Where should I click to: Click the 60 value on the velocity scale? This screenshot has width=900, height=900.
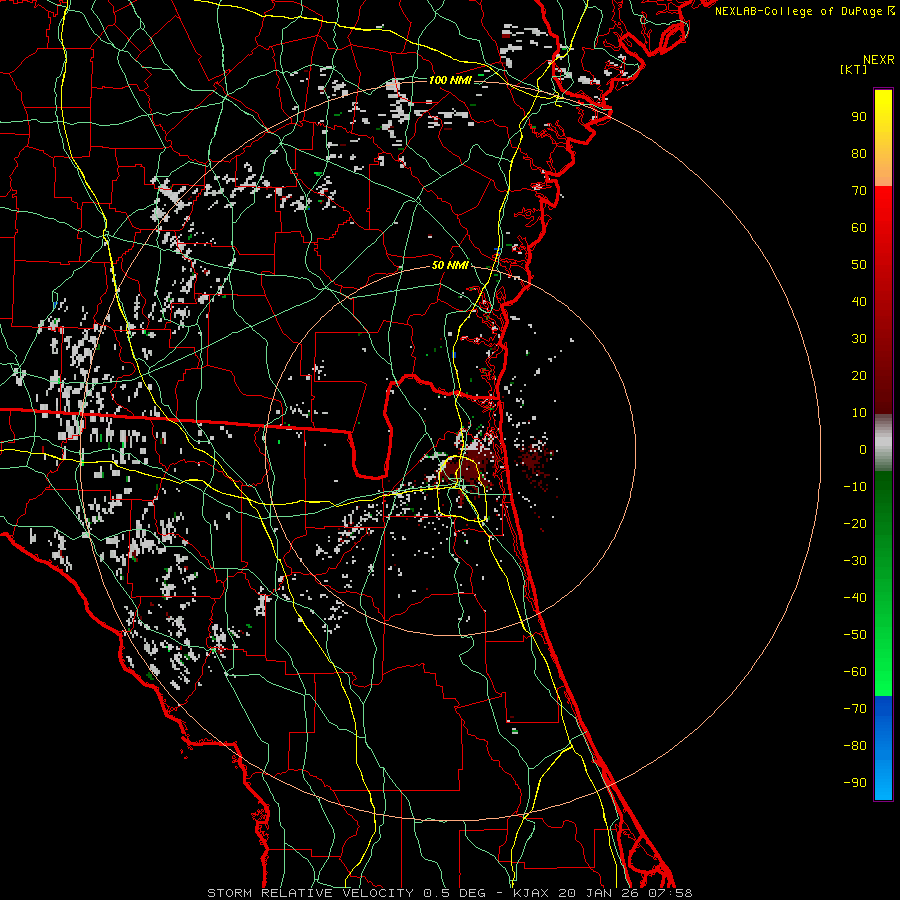click(859, 228)
